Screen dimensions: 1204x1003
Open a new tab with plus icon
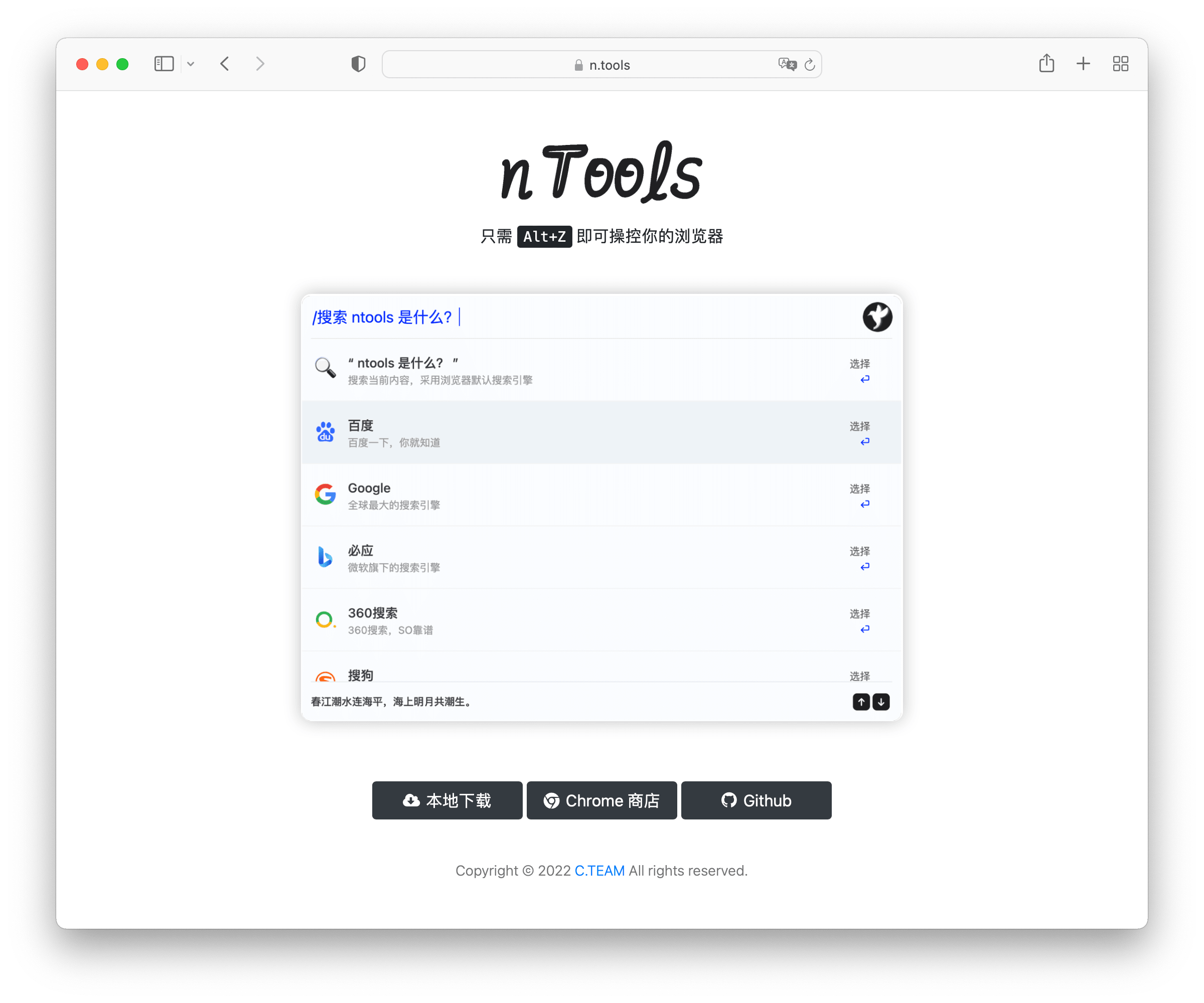[1083, 64]
